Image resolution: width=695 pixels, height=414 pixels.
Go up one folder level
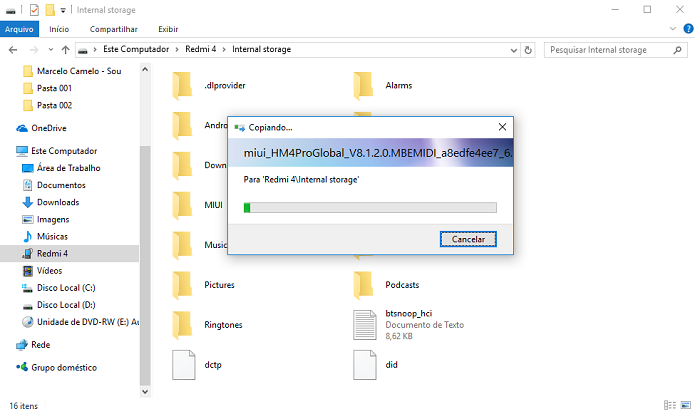[x=66, y=50]
